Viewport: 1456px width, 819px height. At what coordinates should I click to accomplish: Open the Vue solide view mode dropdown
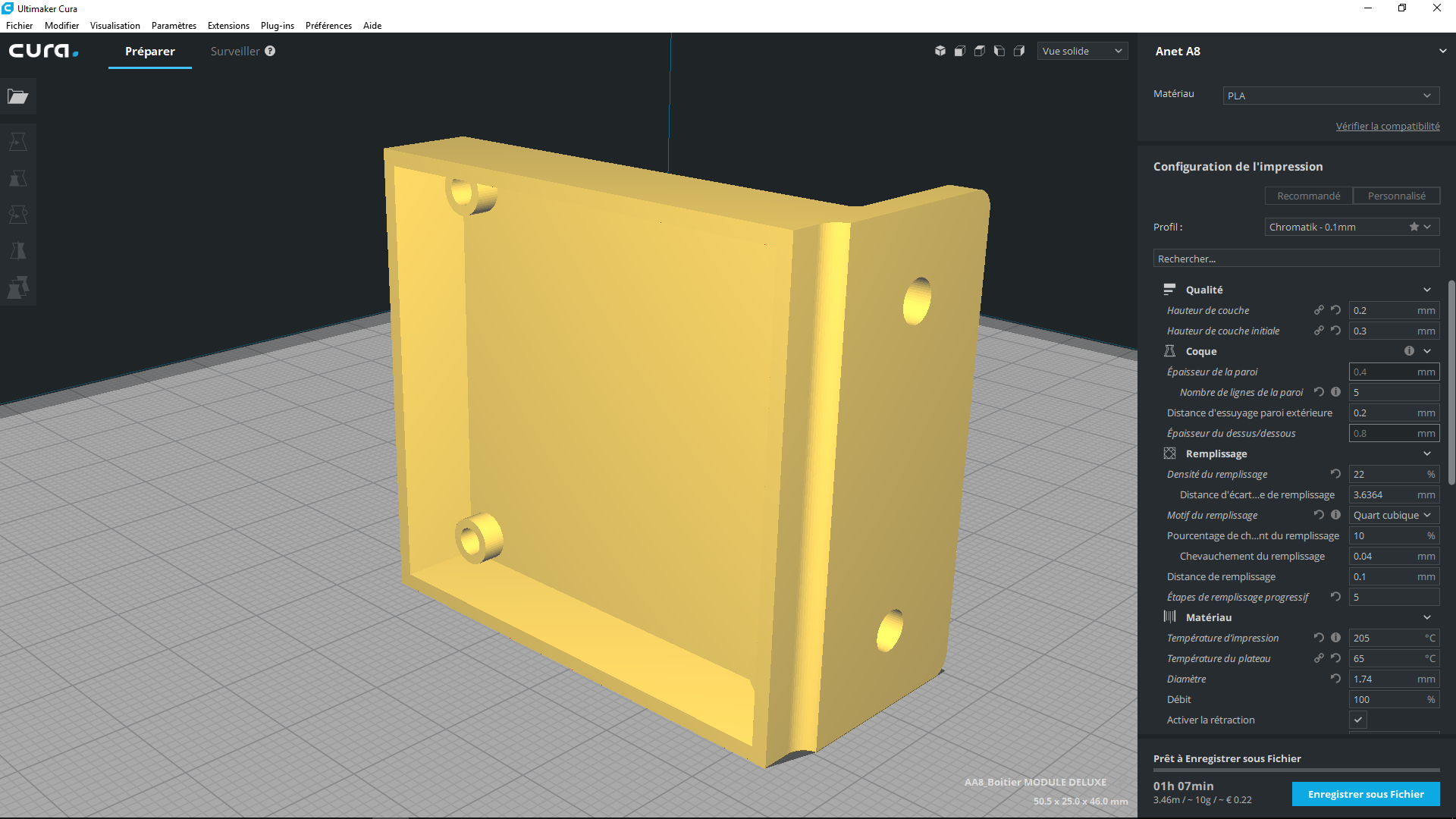coord(1082,51)
